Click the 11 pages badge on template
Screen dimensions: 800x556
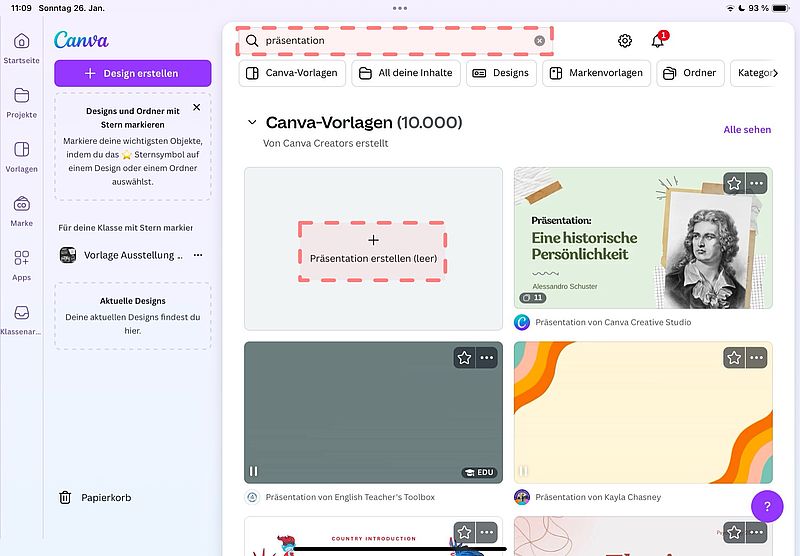[533, 297]
